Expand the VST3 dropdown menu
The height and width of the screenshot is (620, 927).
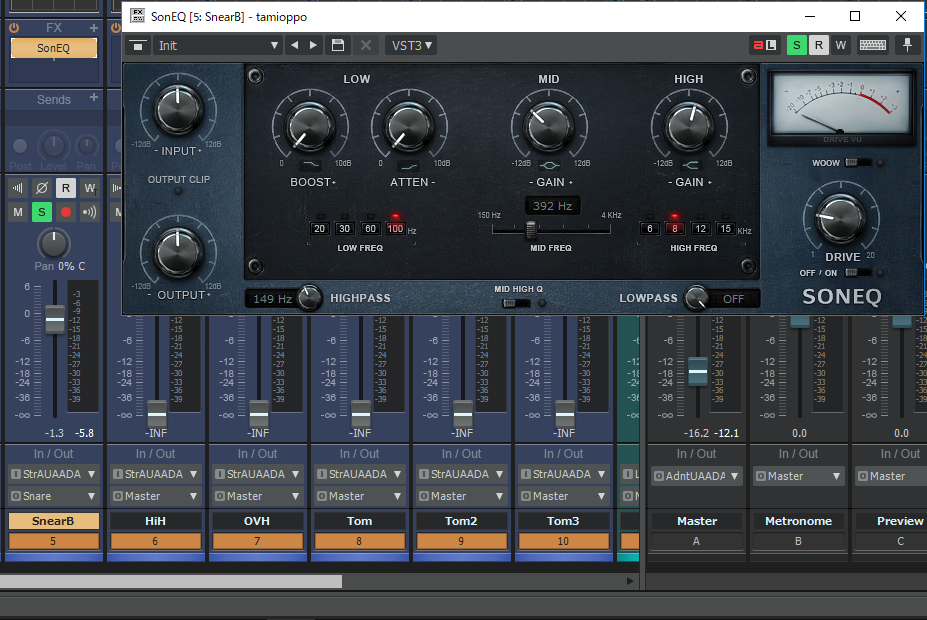click(x=410, y=45)
